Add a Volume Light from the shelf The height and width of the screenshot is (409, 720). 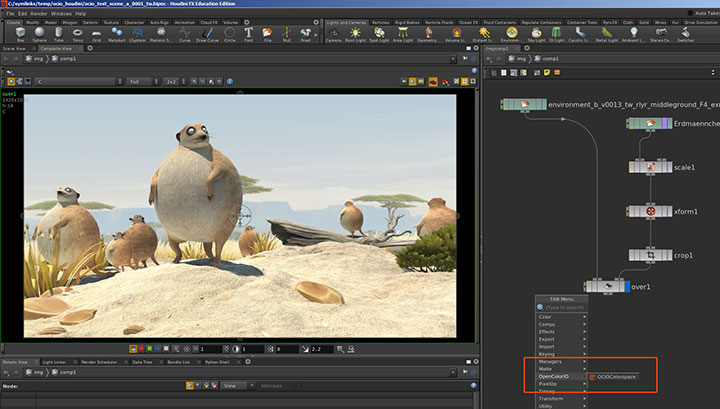pyautogui.click(x=456, y=34)
